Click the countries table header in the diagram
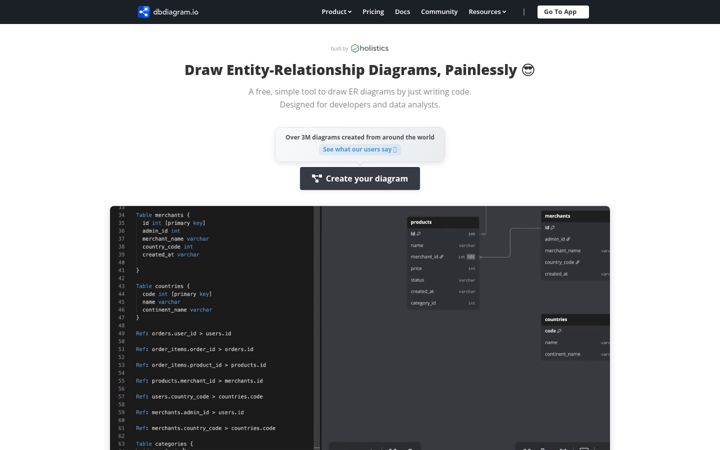Image resolution: width=720 pixels, height=450 pixels. click(x=575, y=319)
